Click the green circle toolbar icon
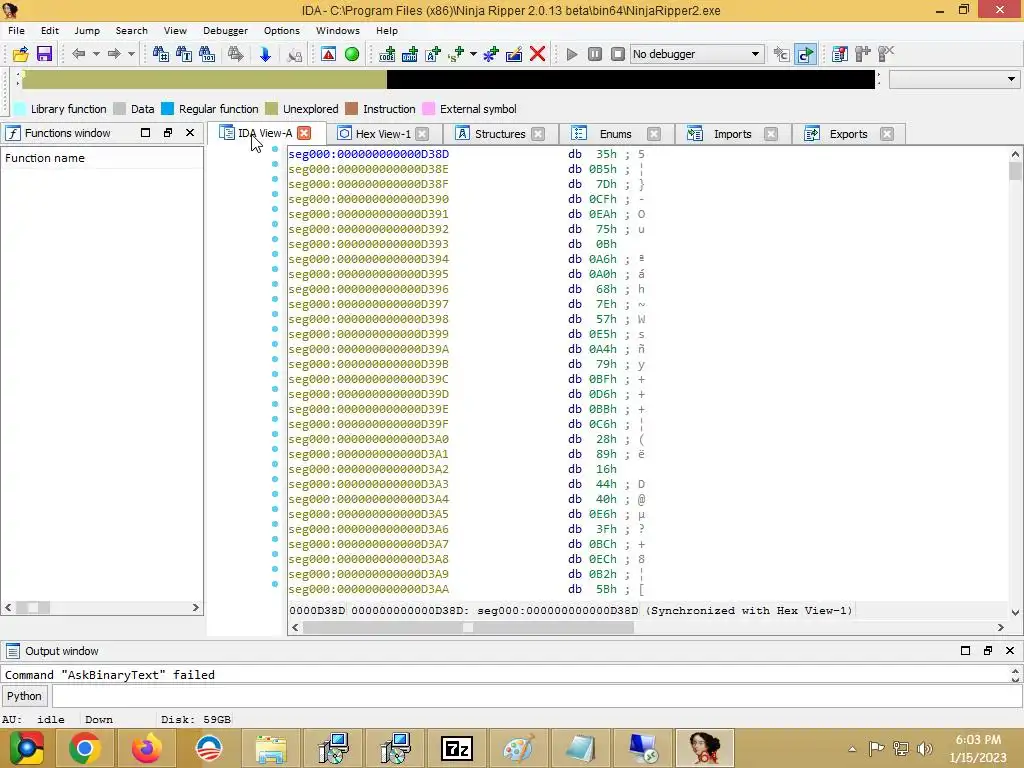1024x768 pixels. (352, 54)
